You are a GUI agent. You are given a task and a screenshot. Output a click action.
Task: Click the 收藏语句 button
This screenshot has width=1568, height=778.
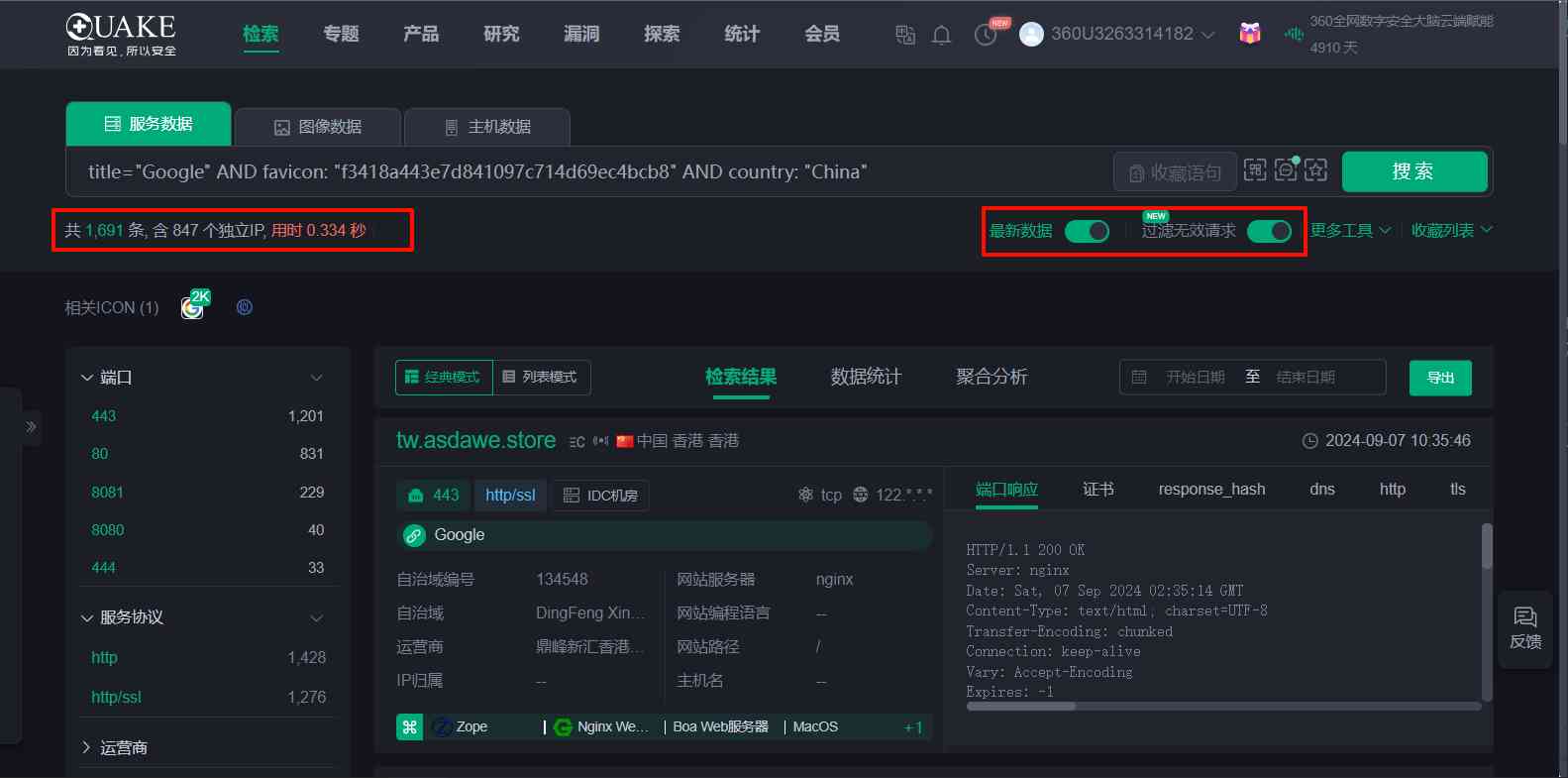pyautogui.click(x=1175, y=172)
